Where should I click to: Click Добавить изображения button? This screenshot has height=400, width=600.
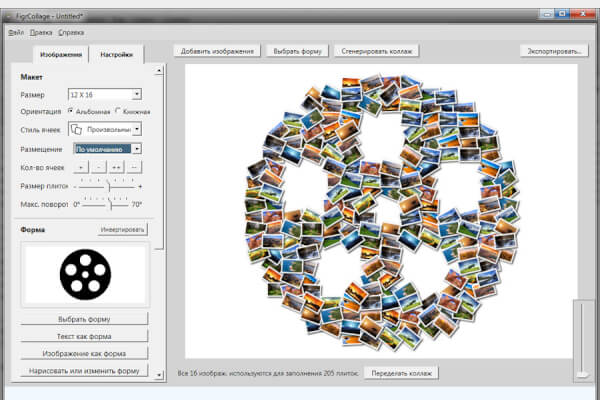[x=217, y=51]
